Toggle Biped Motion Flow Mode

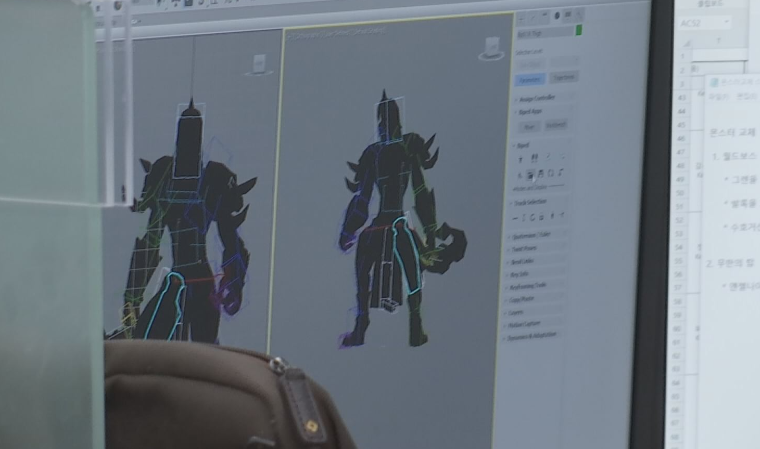(549, 157)
